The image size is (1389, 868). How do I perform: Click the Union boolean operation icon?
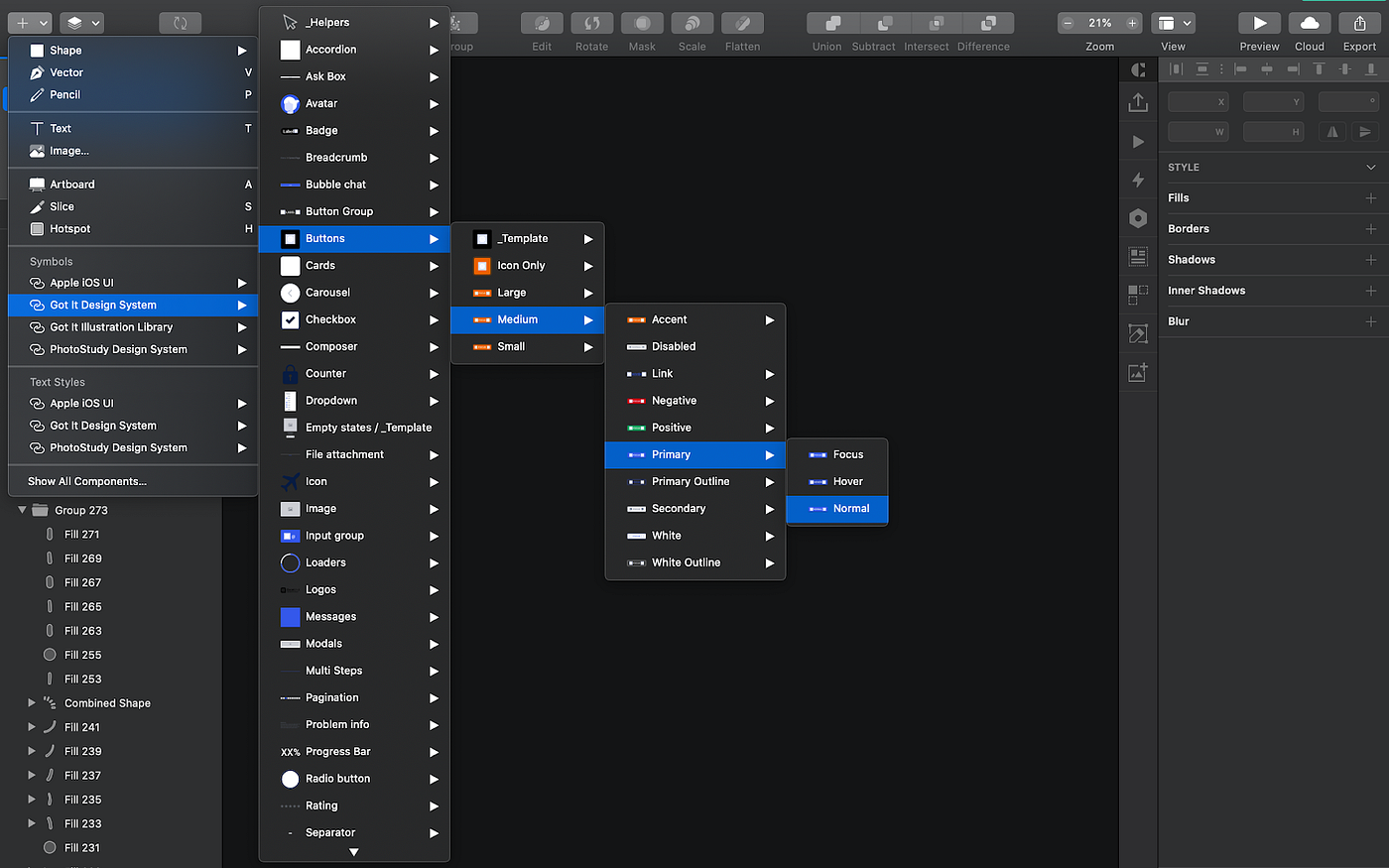pyautogui.click(x=832, y=23)
